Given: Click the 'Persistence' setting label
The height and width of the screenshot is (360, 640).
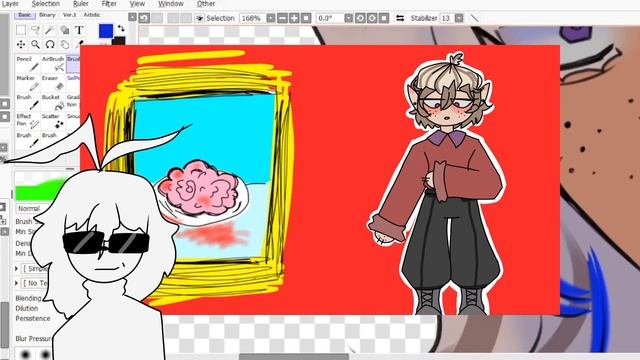Looking at the screenshot, I should click(x=33, y=318).
